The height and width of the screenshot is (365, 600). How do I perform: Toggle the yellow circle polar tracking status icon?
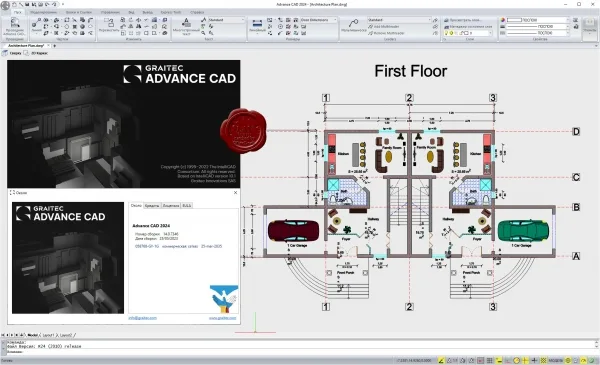tap(517, 360)
